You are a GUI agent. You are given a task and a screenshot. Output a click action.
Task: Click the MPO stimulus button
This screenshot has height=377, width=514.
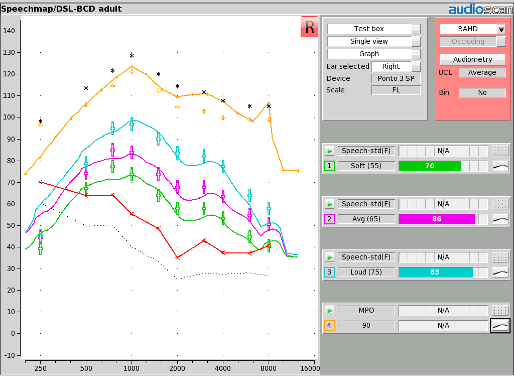click(366, 311)
